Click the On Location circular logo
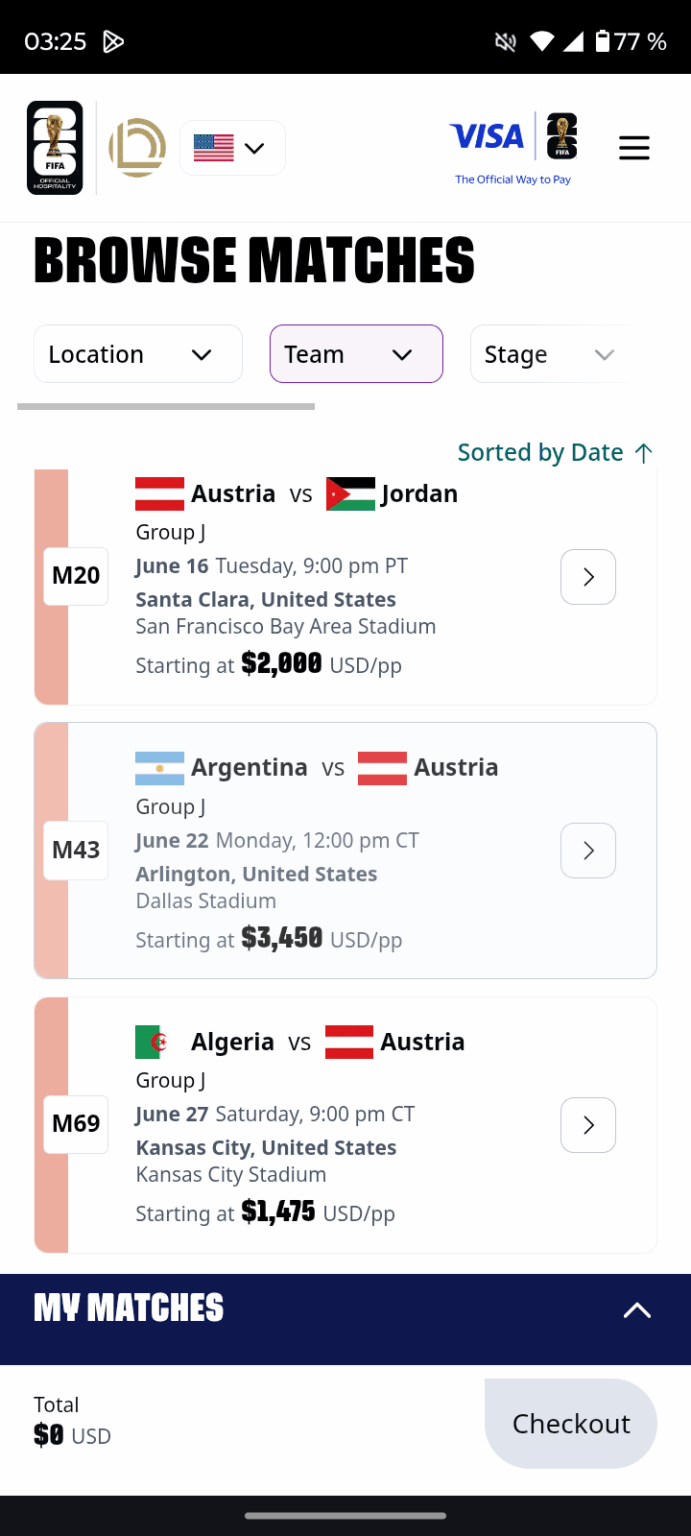Image resolution: width=691 pixels, height=1536 pixels. click(136, 147)
